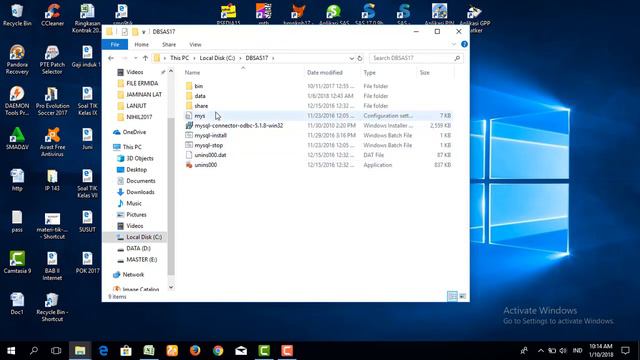Screen dimensions: 640x360
Task: Select DATA (D:) drive in sidebar
Action: [x=133, y=248]
